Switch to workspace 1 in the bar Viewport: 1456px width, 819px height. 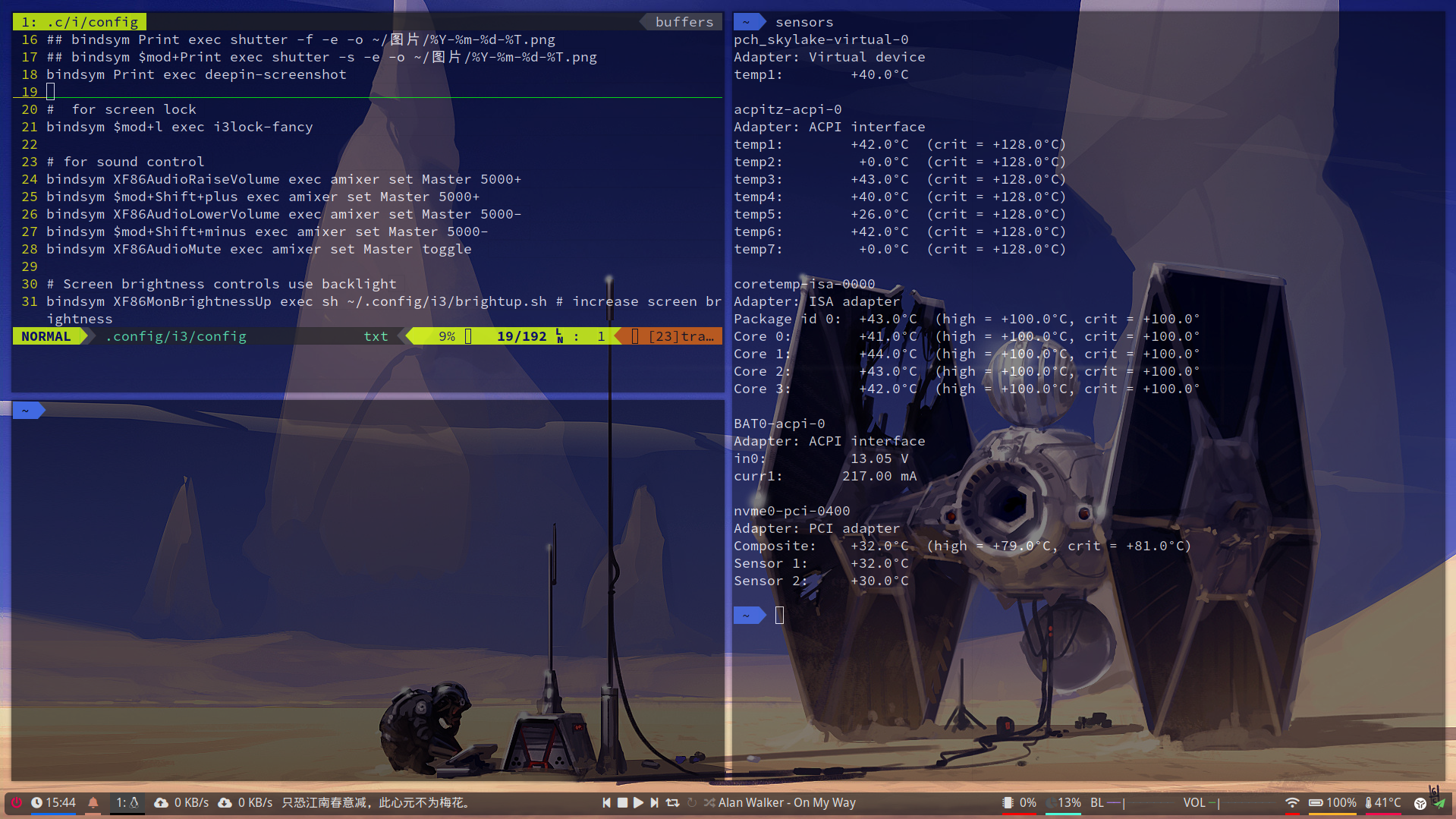click(127, 802)
